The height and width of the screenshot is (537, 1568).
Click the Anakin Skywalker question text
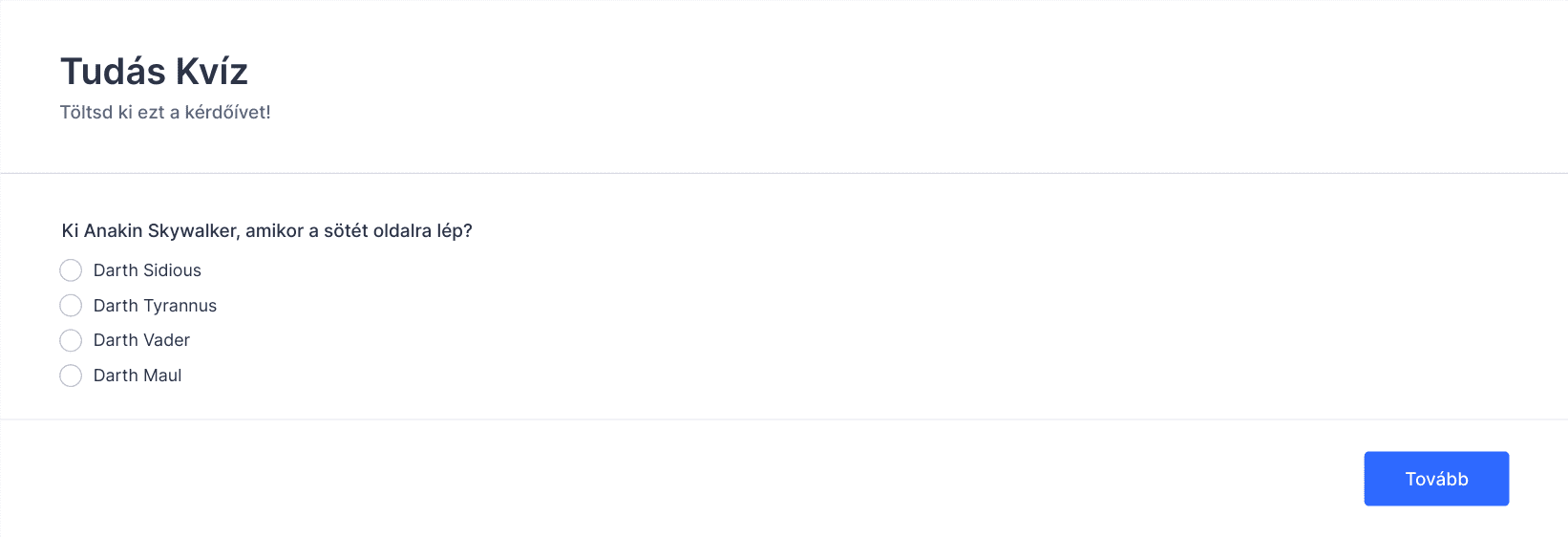tap(267, 230)
